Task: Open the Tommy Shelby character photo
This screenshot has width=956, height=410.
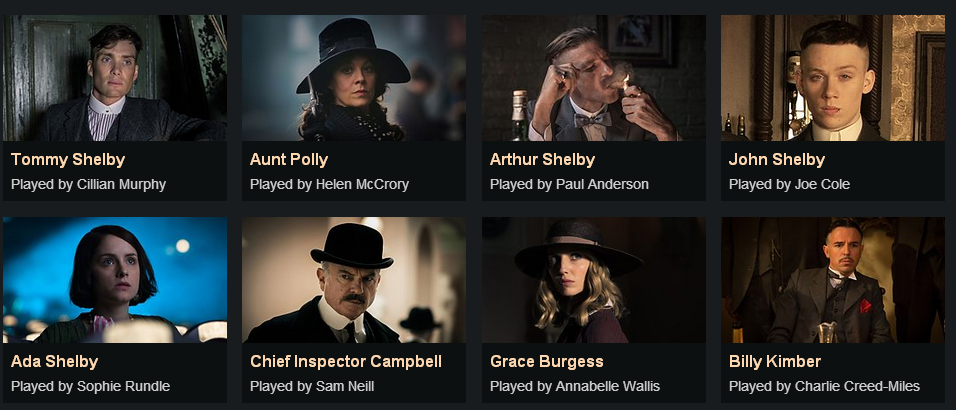Action: tap(115, 78)
